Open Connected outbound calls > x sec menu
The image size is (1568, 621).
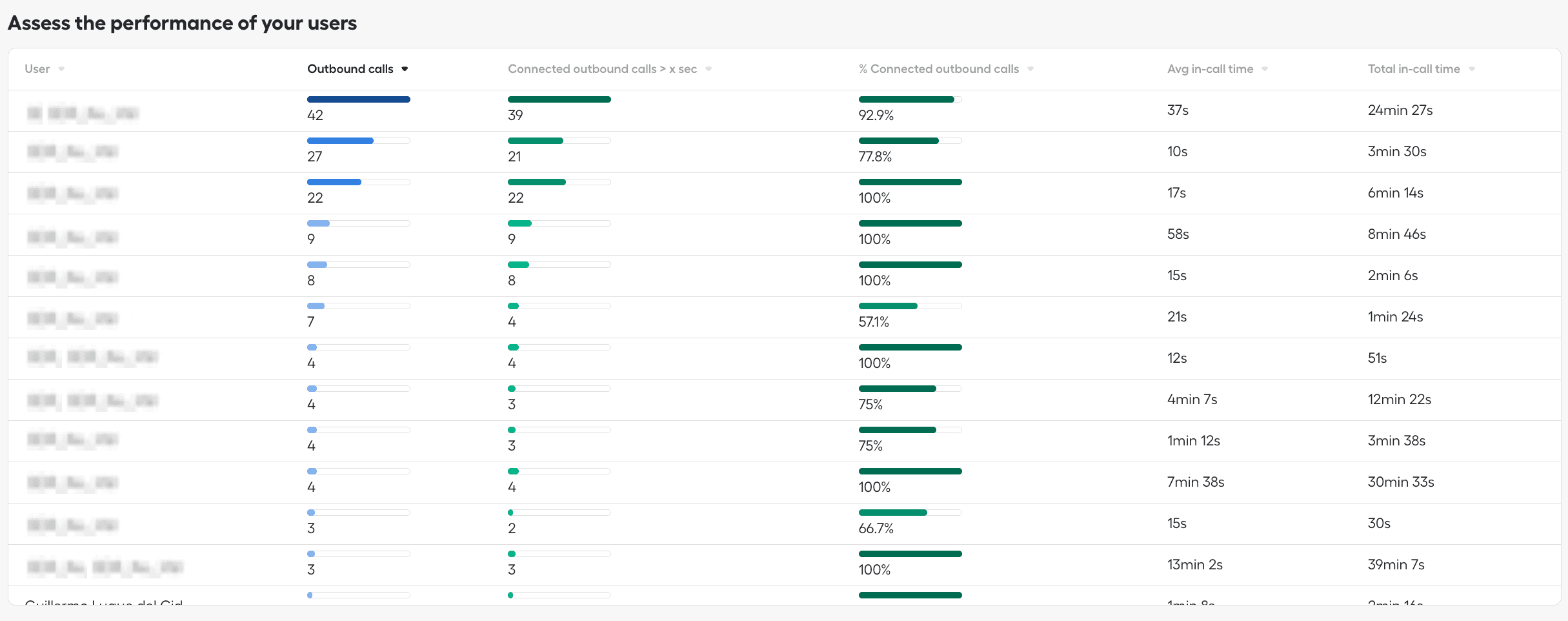709,68
